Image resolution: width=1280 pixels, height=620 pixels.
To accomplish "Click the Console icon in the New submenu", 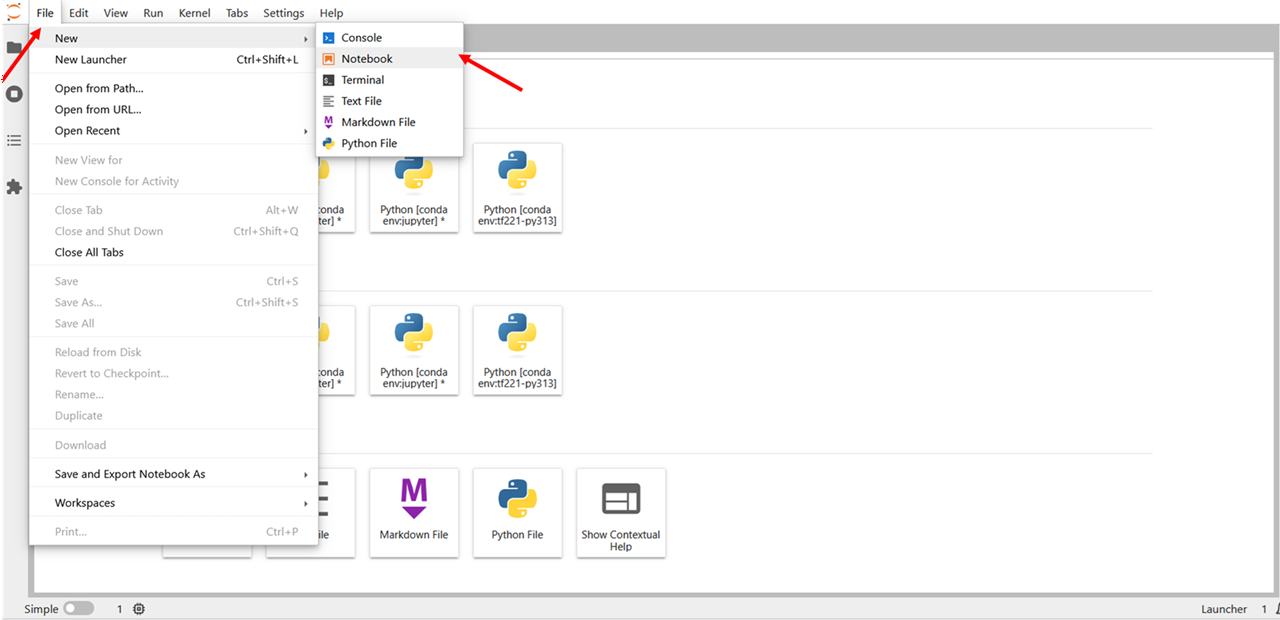I will pos(328,38).
